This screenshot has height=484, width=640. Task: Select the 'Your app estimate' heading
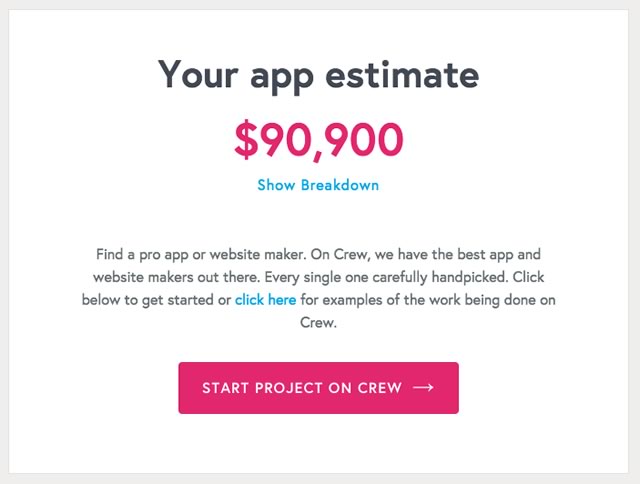[x=318, y=75]
